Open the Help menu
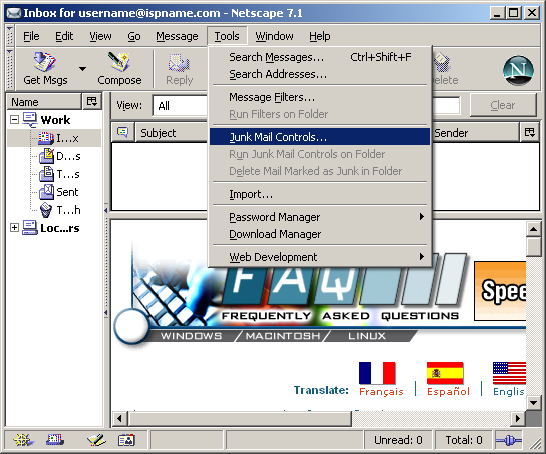Screen dimensions: 546x454 pyautogui.click(x=320, y=36)
